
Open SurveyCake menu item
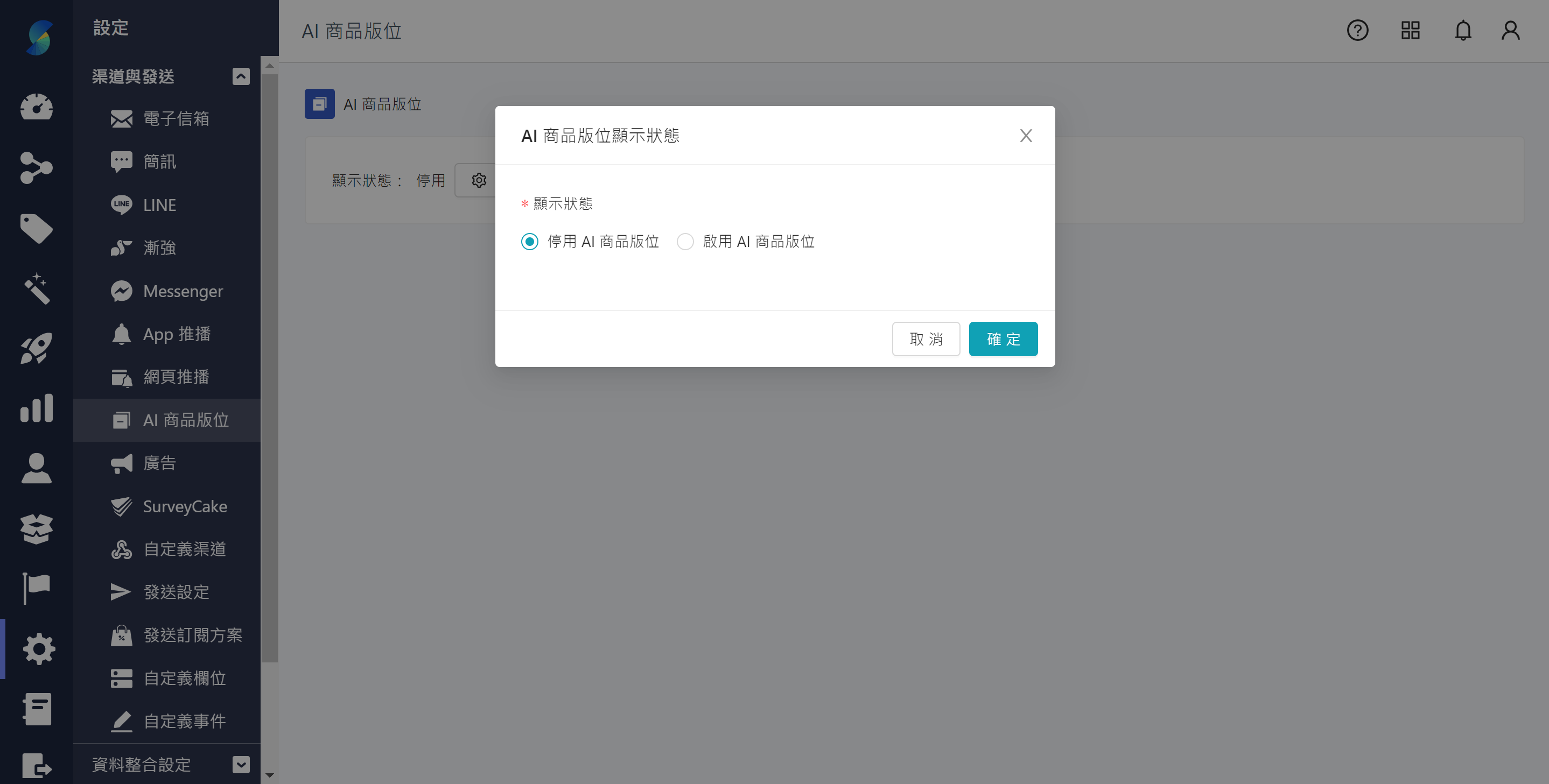click(x=167, y=506)
